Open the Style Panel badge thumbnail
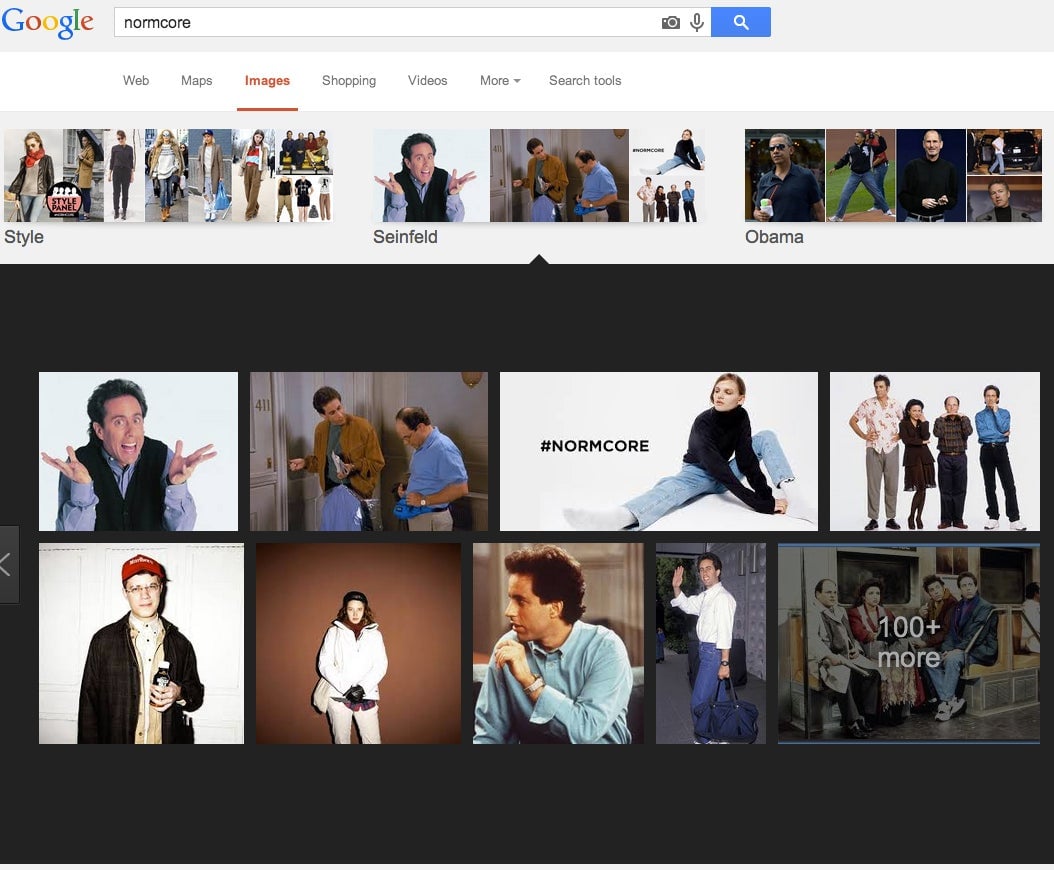 click(63, 199)
